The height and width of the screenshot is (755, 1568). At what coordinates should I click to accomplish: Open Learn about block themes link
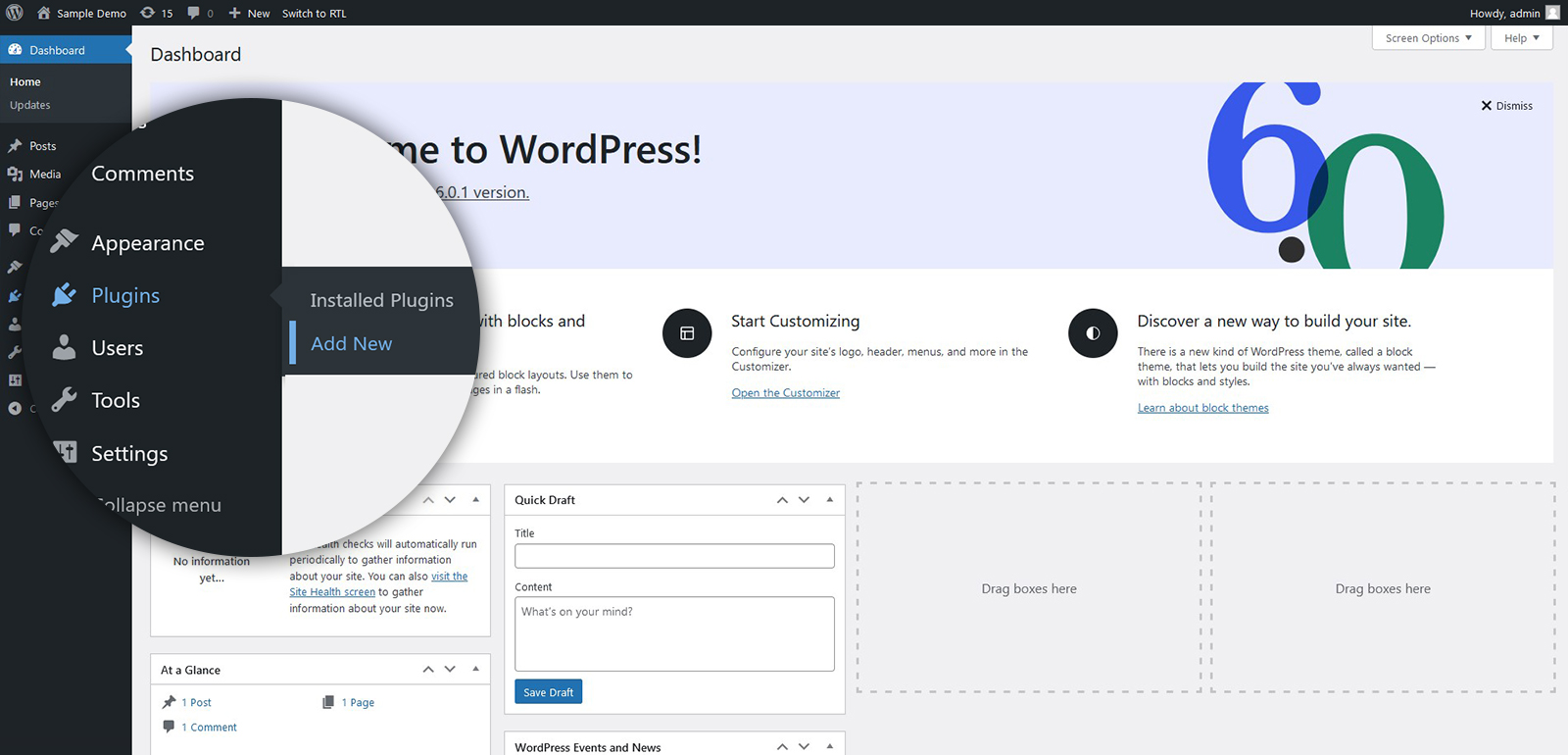(x=1203, y=408)
